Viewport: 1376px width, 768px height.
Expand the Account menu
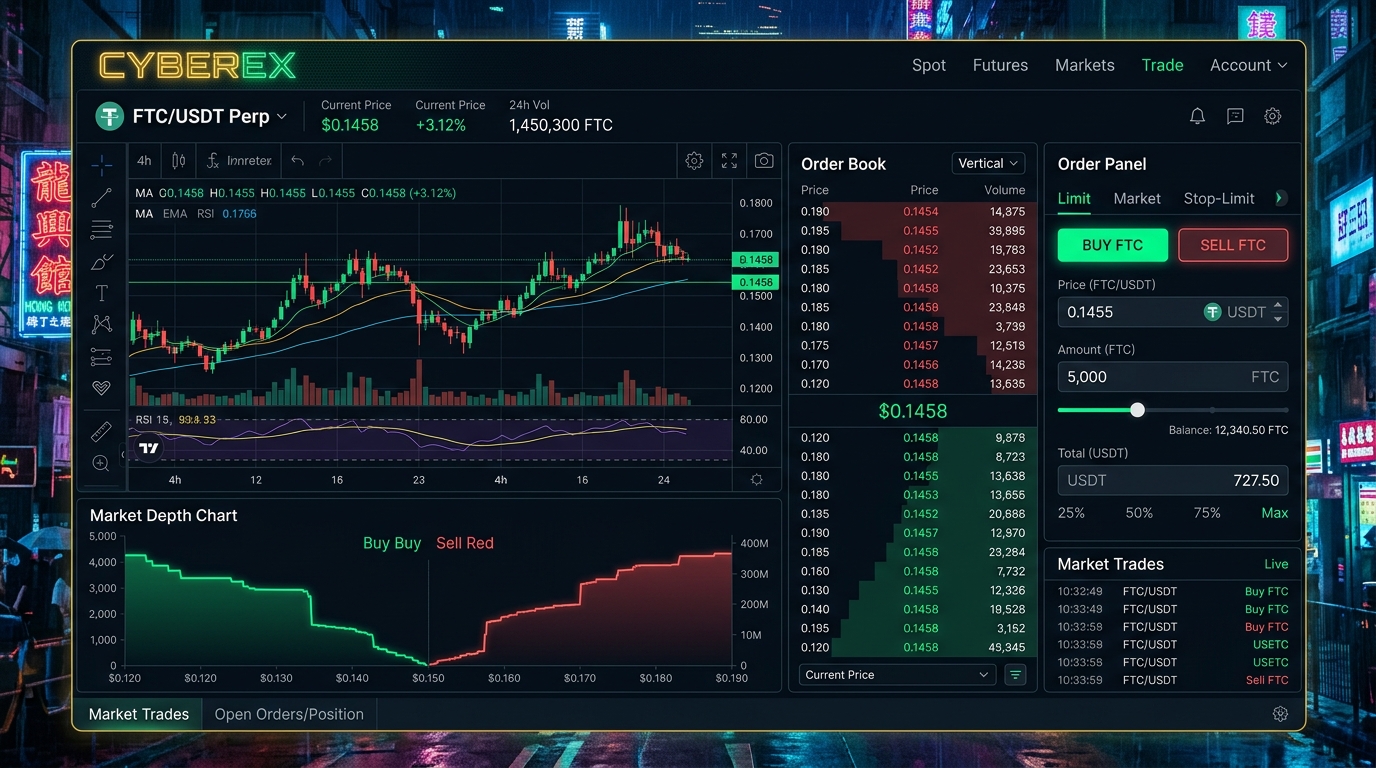[1249, 65]
